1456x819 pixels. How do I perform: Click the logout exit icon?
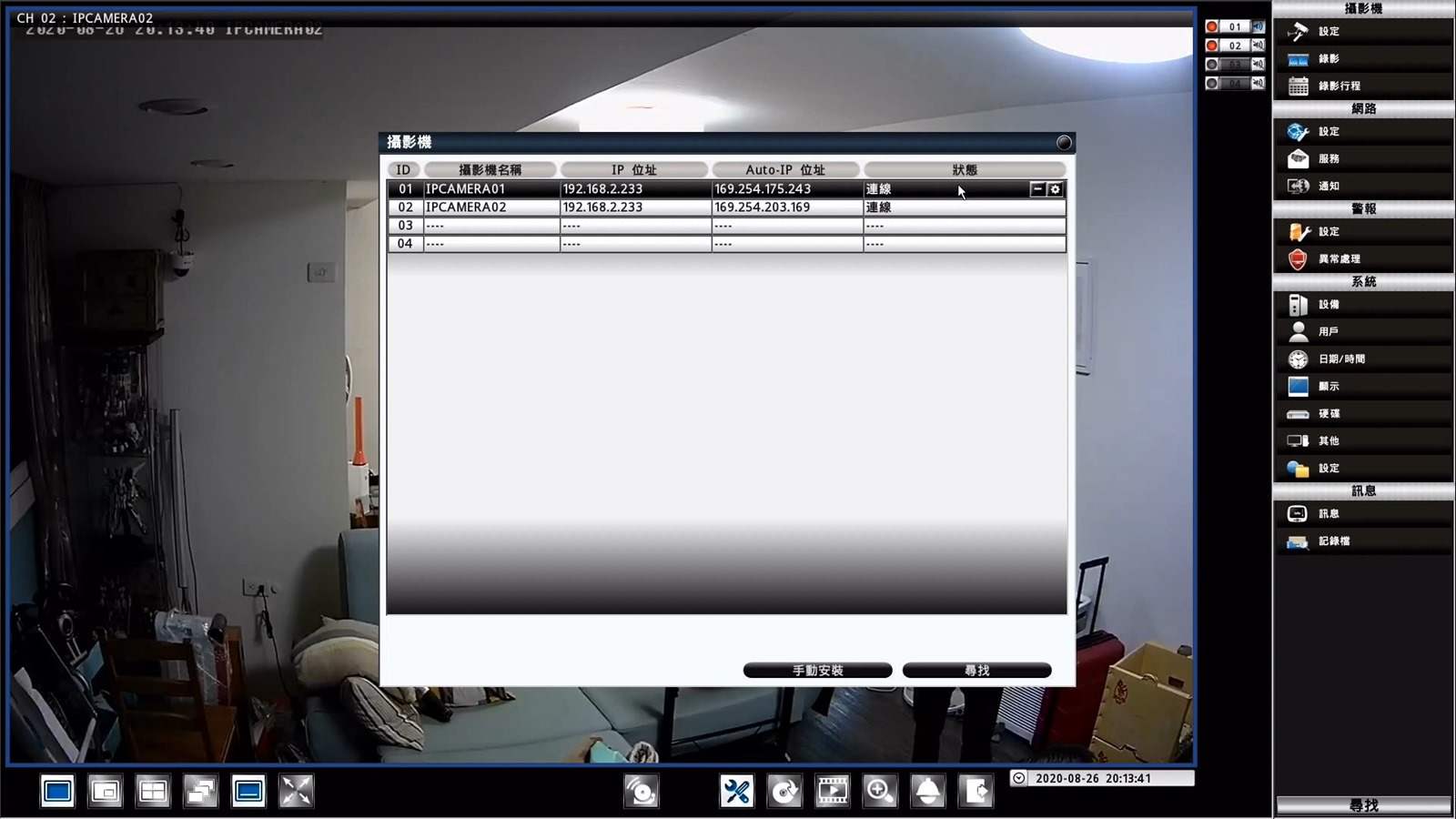coord(976,791)
